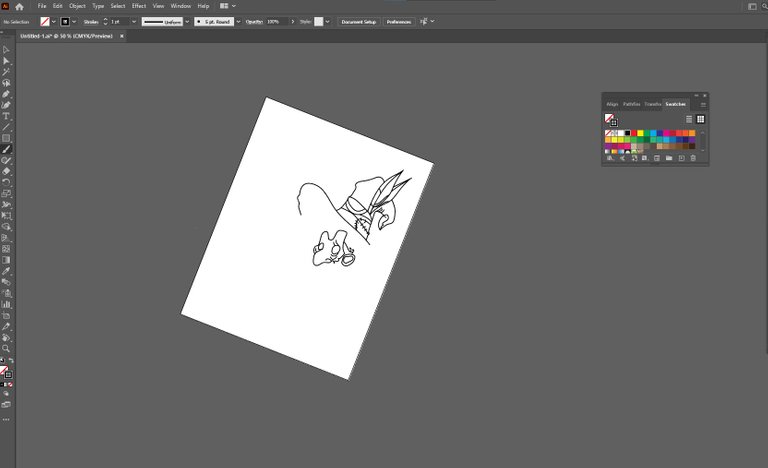Image resolution: width=768 pixels, height=468 pixels.
Task: Click the Preferences button
Action: [x=399, y=22]
